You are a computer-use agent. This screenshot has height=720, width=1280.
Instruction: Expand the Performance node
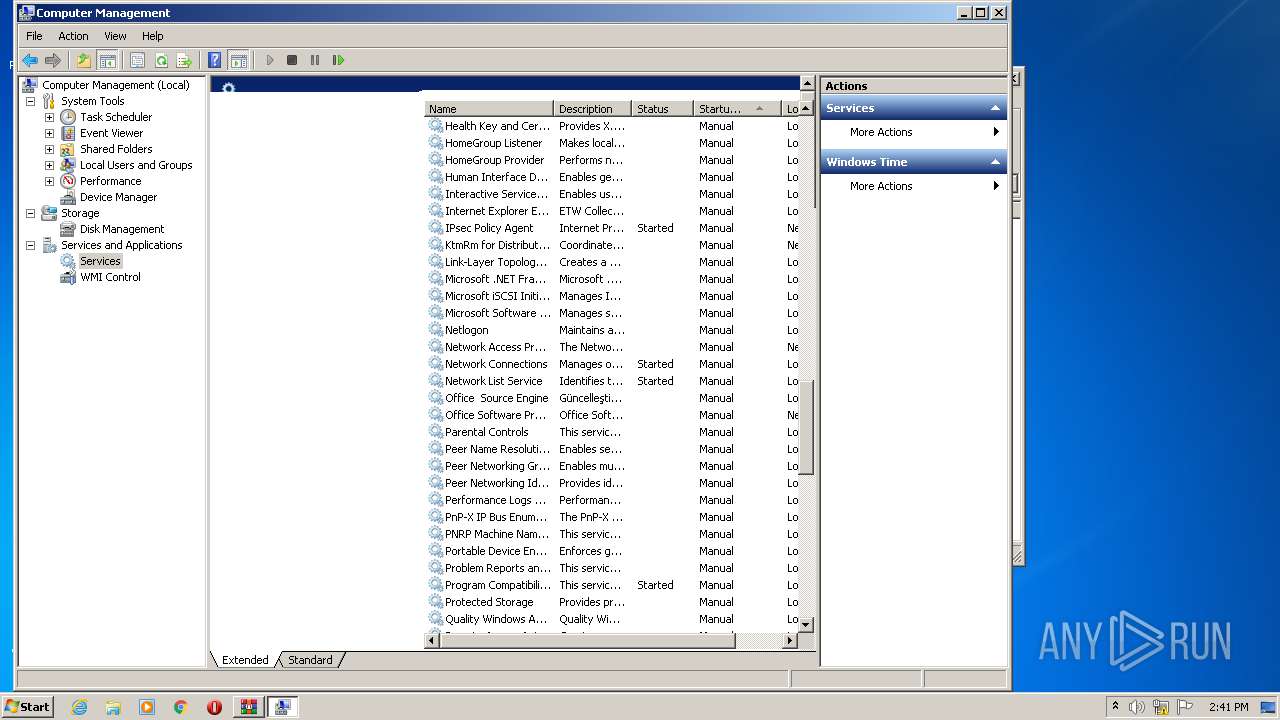49,181
